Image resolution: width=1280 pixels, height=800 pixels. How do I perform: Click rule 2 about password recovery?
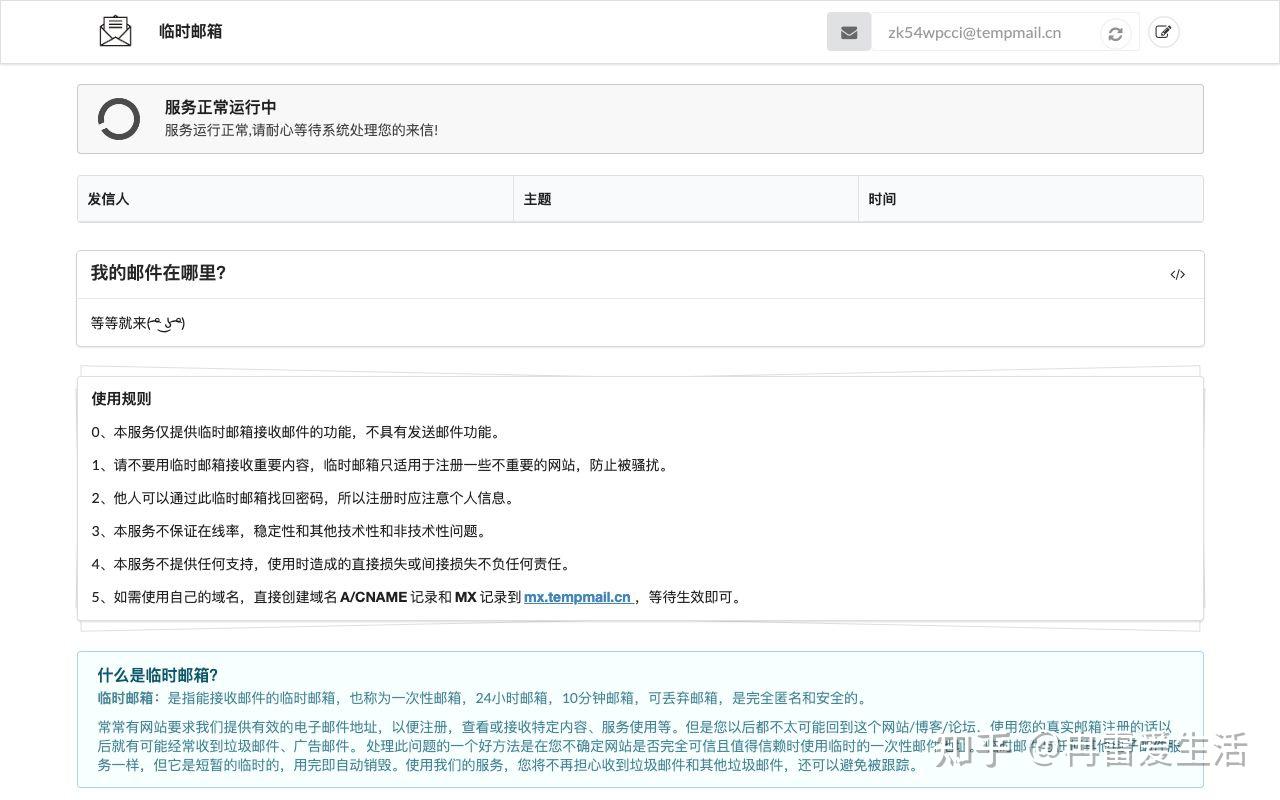tap(303, 498)
